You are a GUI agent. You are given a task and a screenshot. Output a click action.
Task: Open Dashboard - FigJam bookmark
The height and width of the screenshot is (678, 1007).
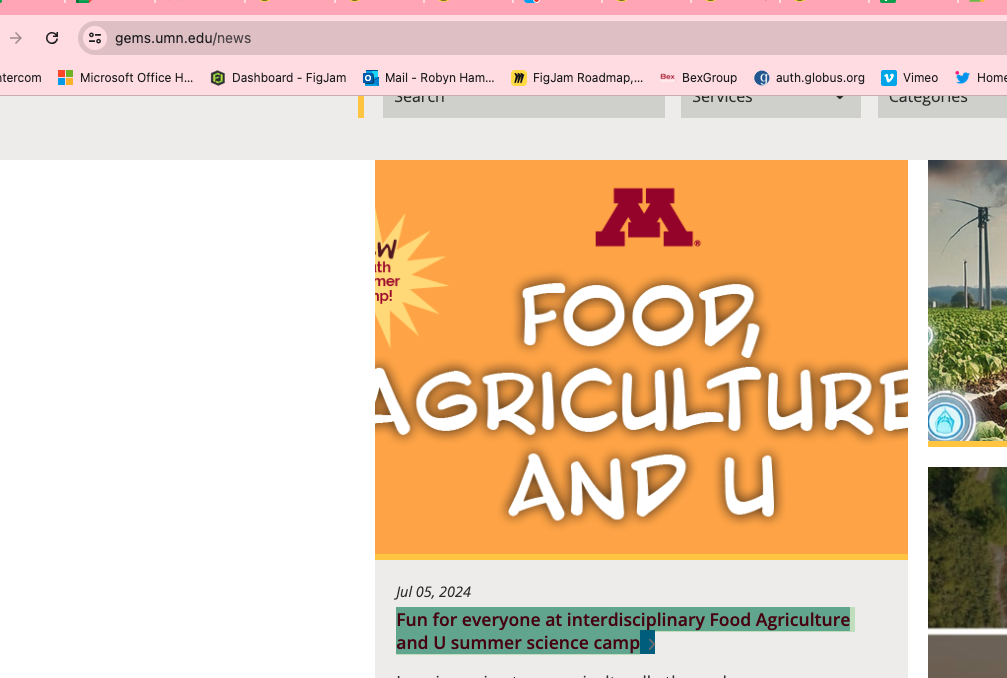click(x=278, y=77)
